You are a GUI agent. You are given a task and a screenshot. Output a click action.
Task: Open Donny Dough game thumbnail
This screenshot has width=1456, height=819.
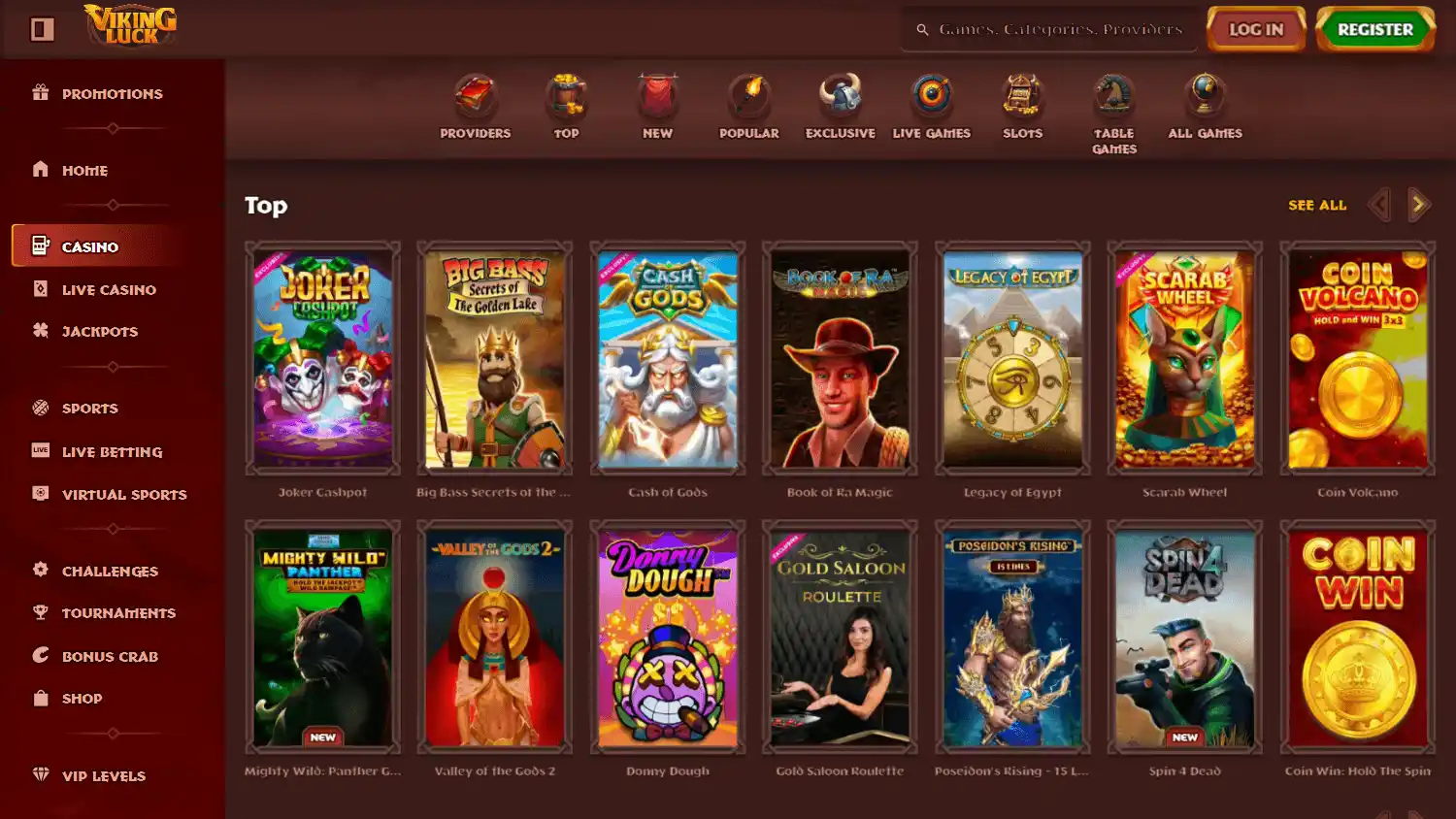coord(668,637)
